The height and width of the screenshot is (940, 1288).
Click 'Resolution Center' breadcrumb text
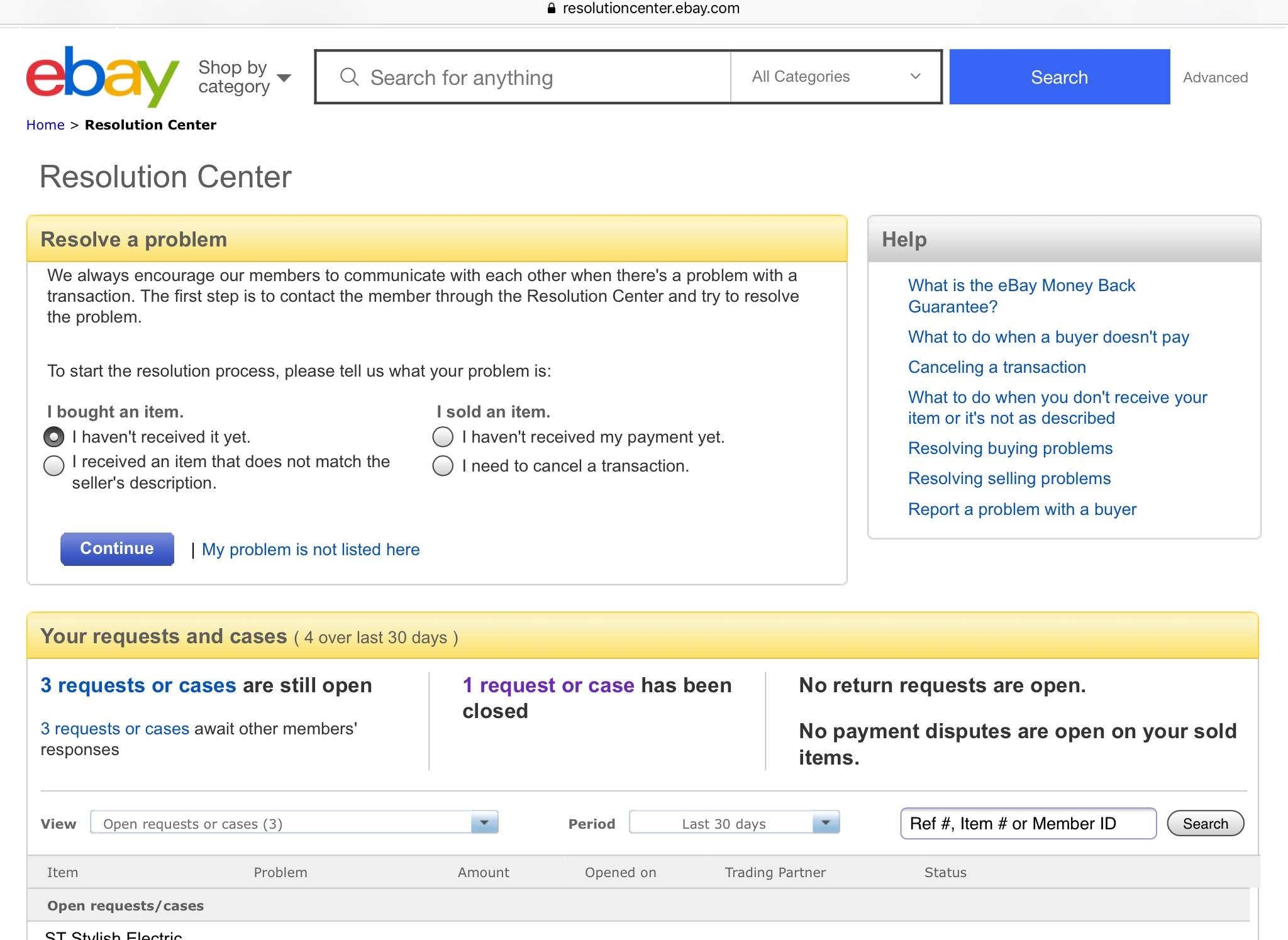pos(150,124)
